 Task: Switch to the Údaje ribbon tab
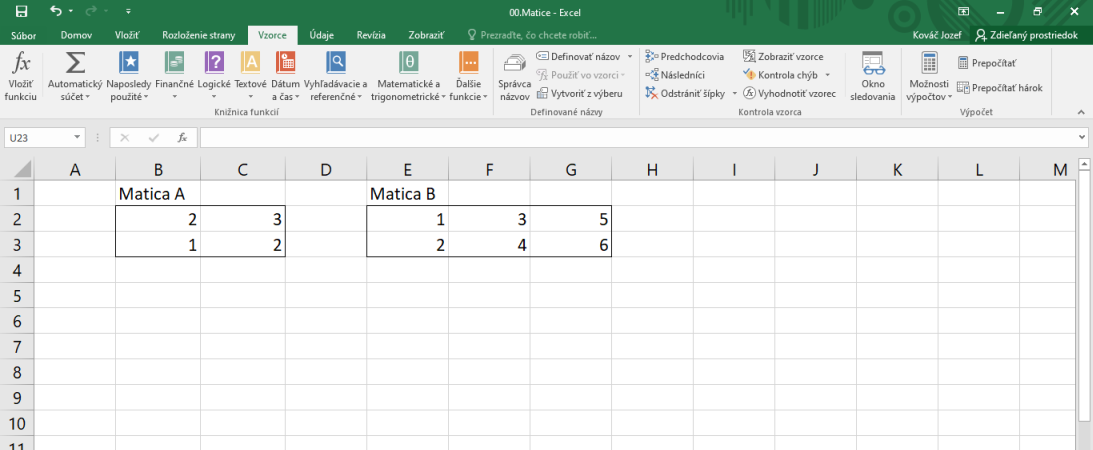point(321,35)
